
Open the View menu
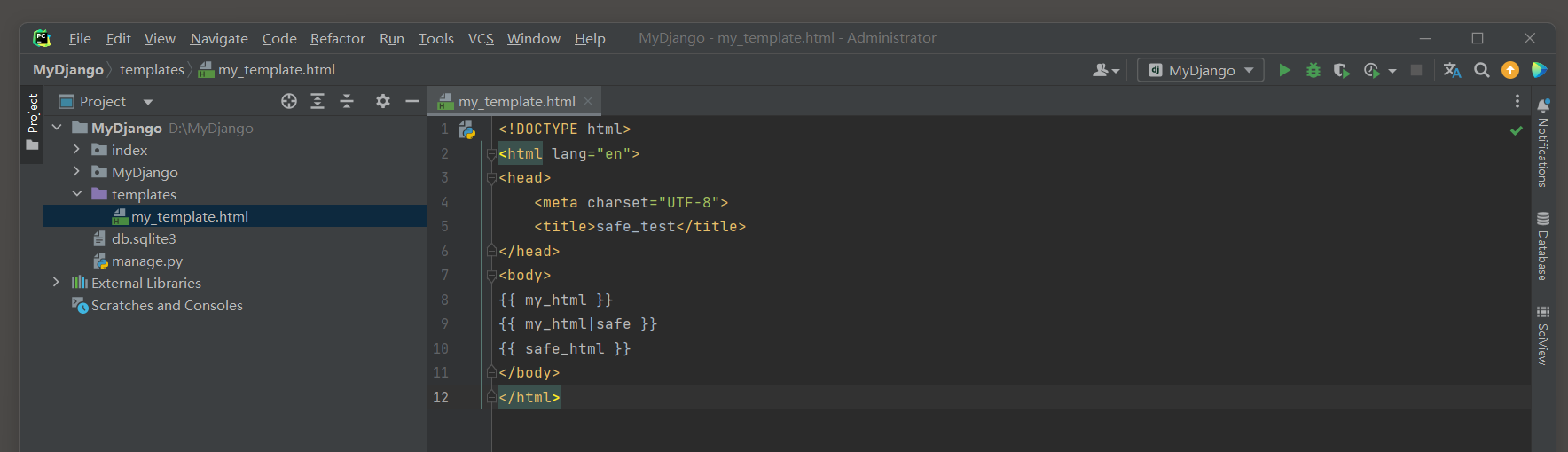pos(160,38)
